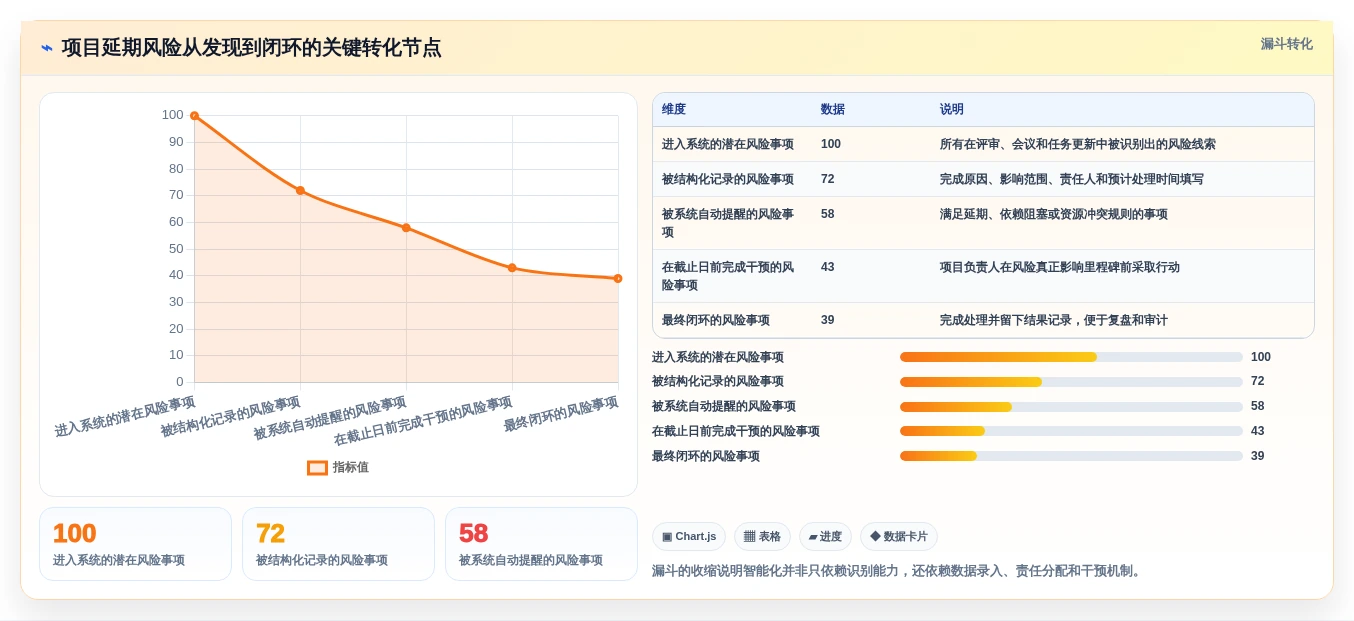Screen dimensions: 1354x621
Task: Click the lightning icon beside the title
Action: coord(47,48)
